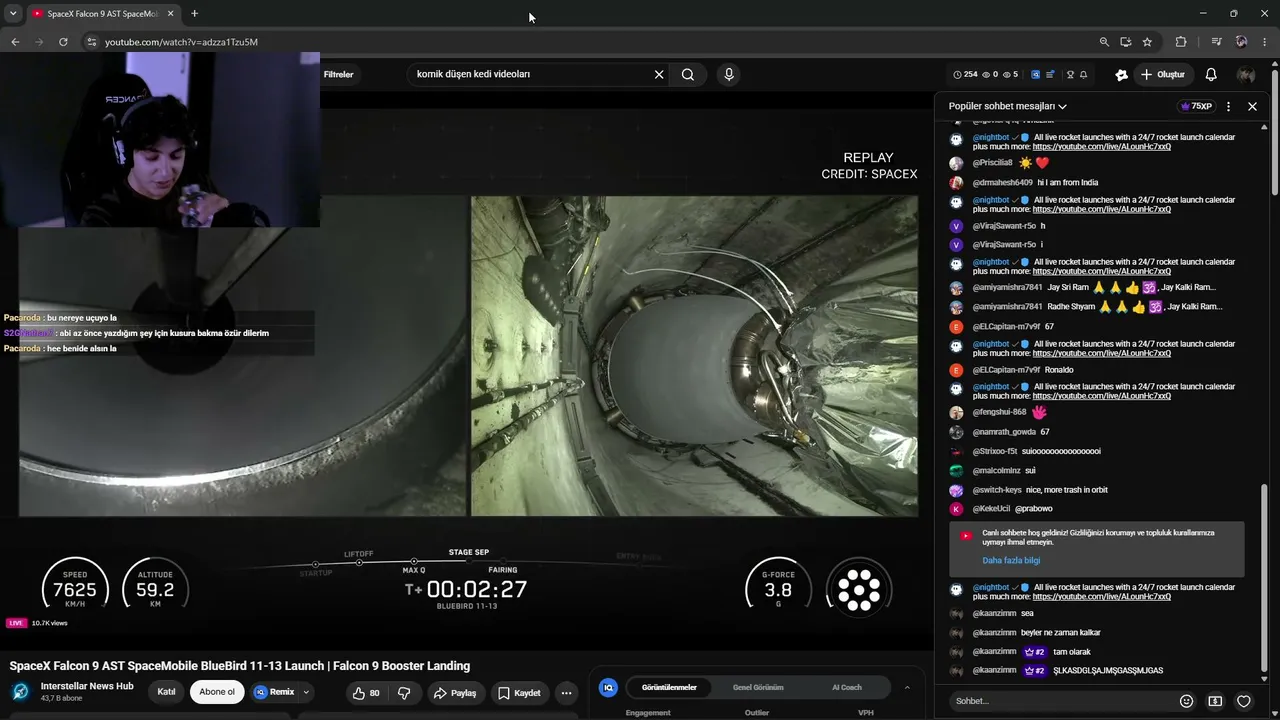
Task: Click the @drmahesh6409 chat username
Action: point(1001,183)
